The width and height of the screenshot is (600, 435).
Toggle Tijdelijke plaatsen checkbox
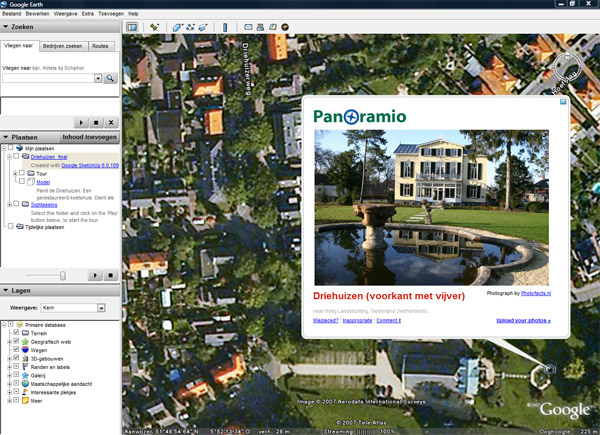11,226
